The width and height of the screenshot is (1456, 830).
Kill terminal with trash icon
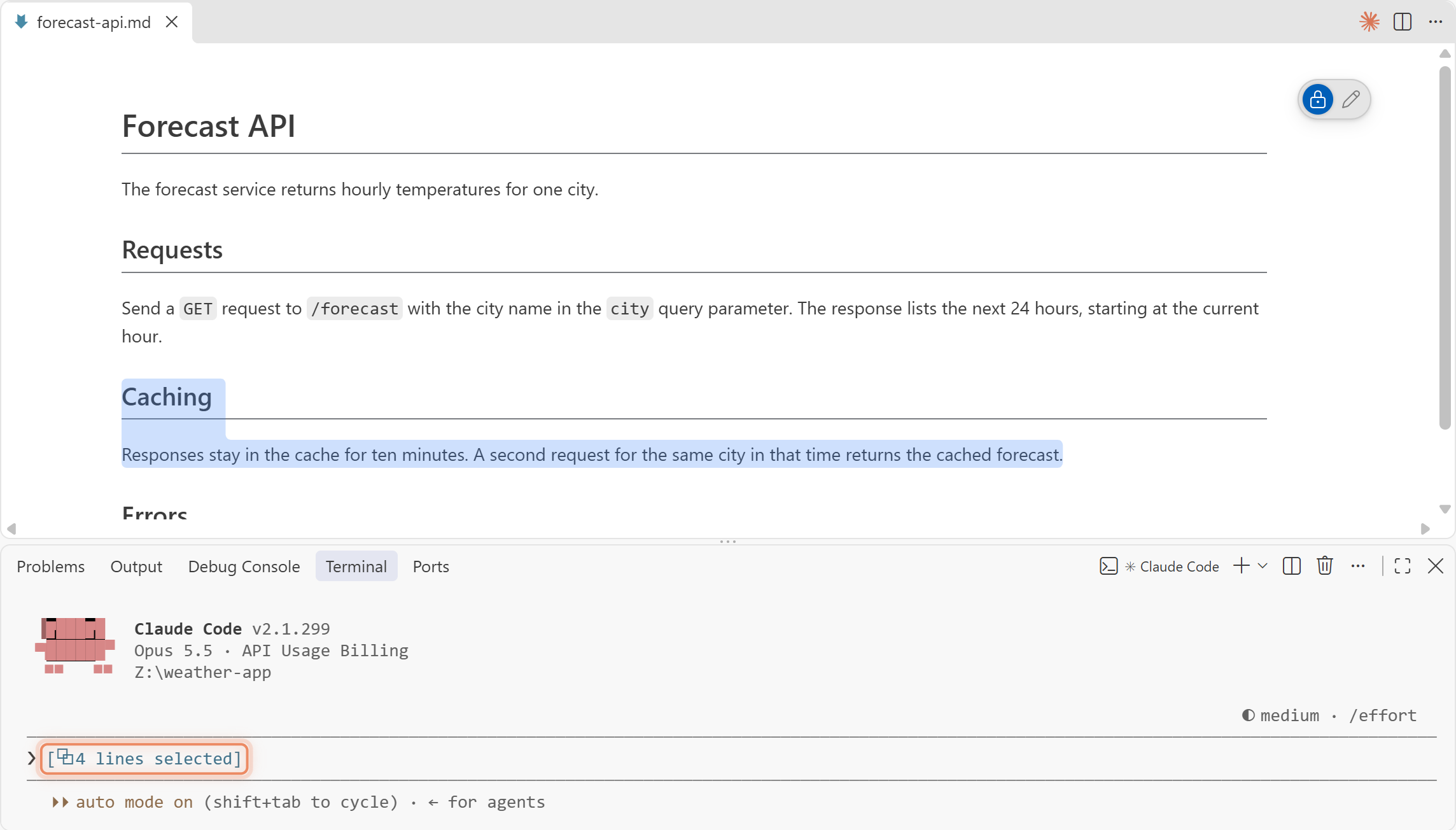1325,566
